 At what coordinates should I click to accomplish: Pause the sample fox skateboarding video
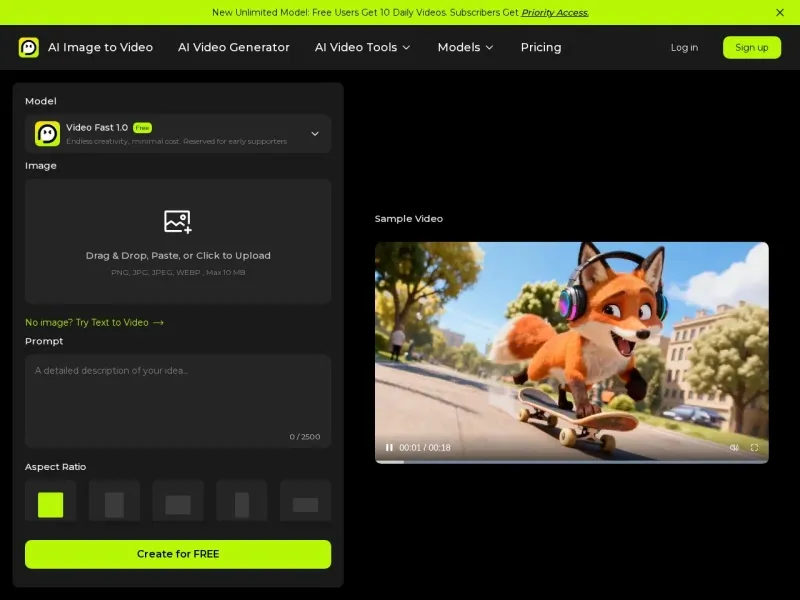(x=389, y=448)
